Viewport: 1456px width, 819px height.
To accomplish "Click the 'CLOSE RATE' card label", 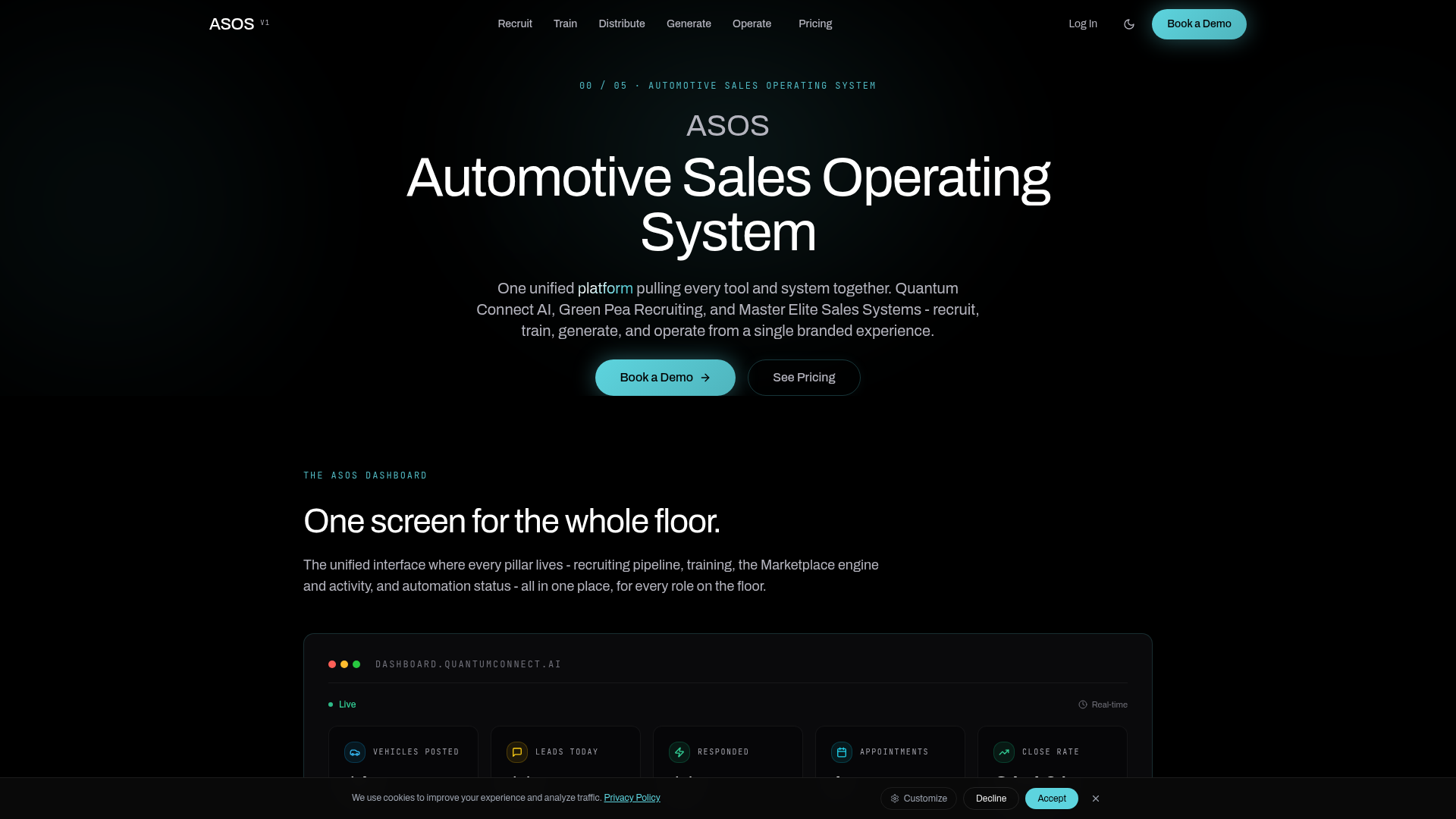I will 1051,752.
